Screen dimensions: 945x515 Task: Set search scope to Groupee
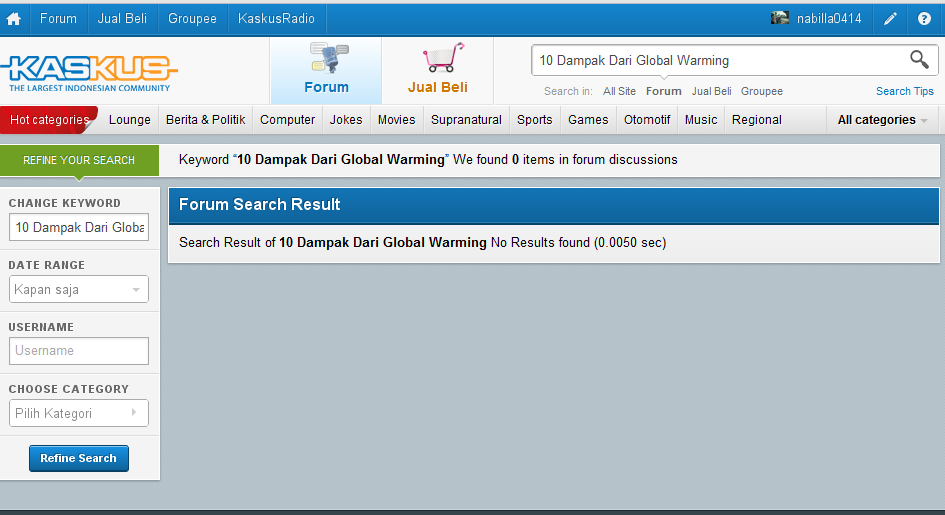click(x=762, y=91)
